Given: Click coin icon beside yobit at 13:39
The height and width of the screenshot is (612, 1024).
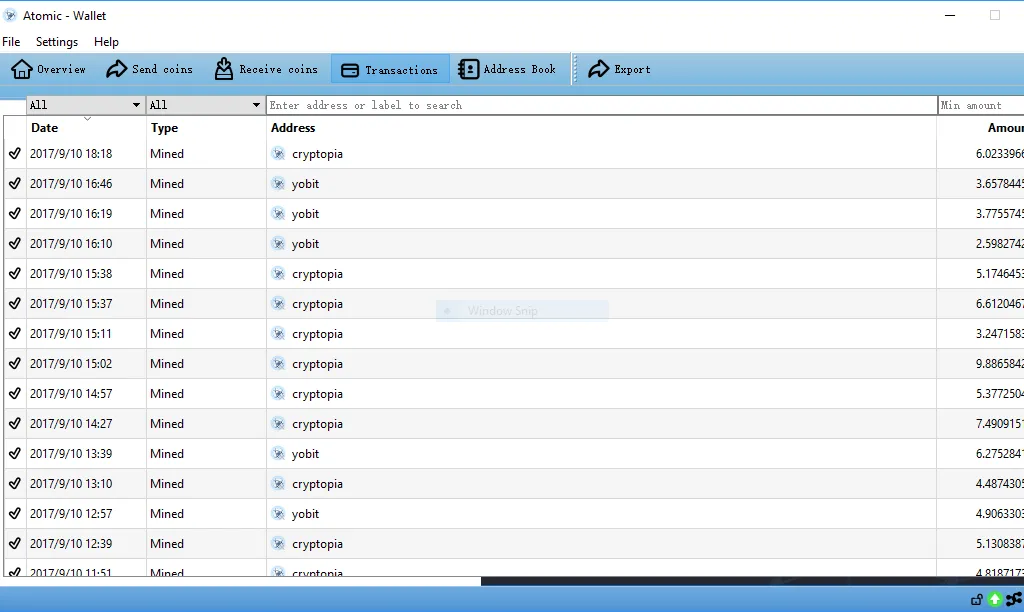Looking at the screenshot, I should [278, 453].
